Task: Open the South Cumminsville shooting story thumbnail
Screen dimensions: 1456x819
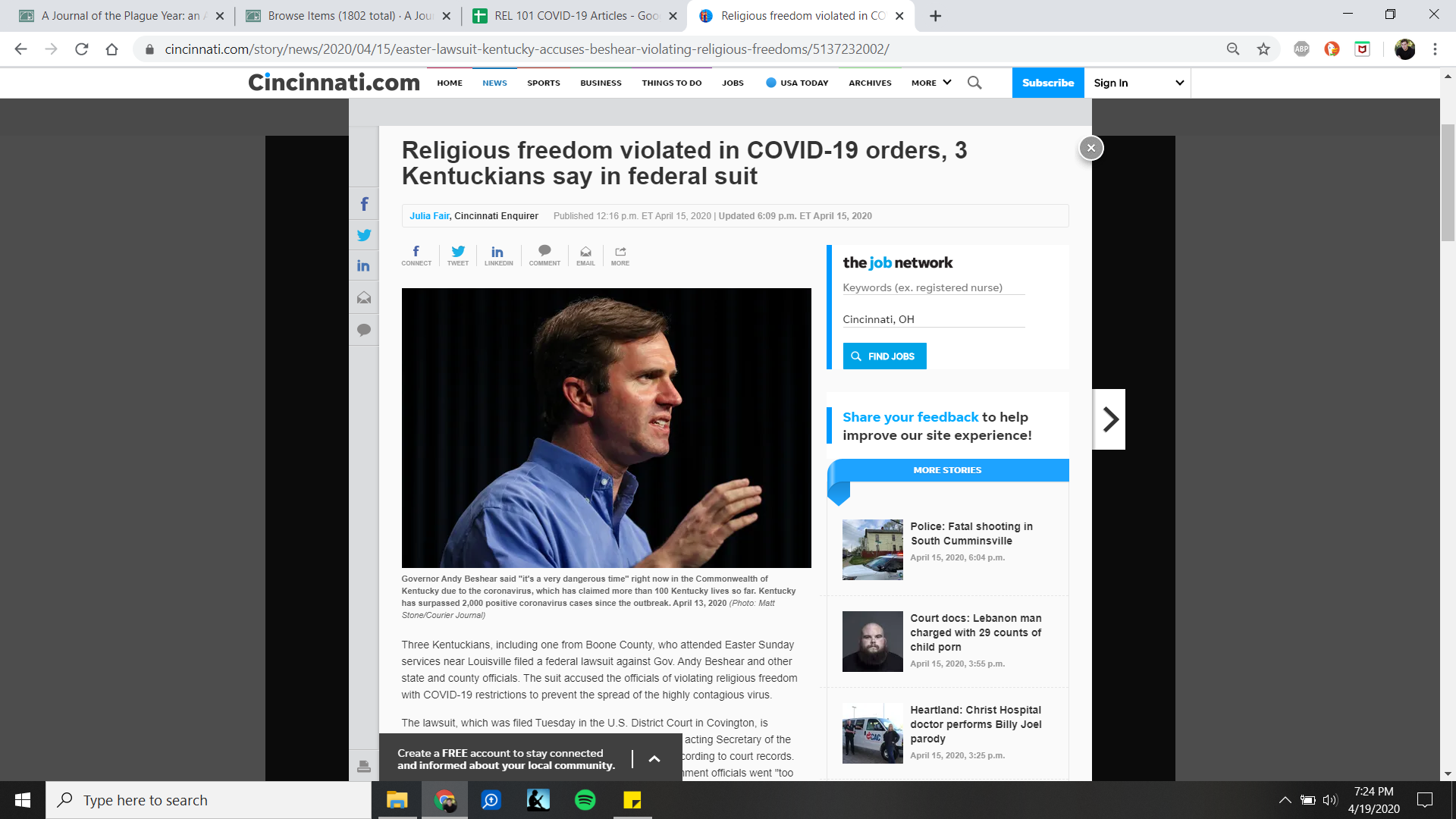Action: click(872, 550)
